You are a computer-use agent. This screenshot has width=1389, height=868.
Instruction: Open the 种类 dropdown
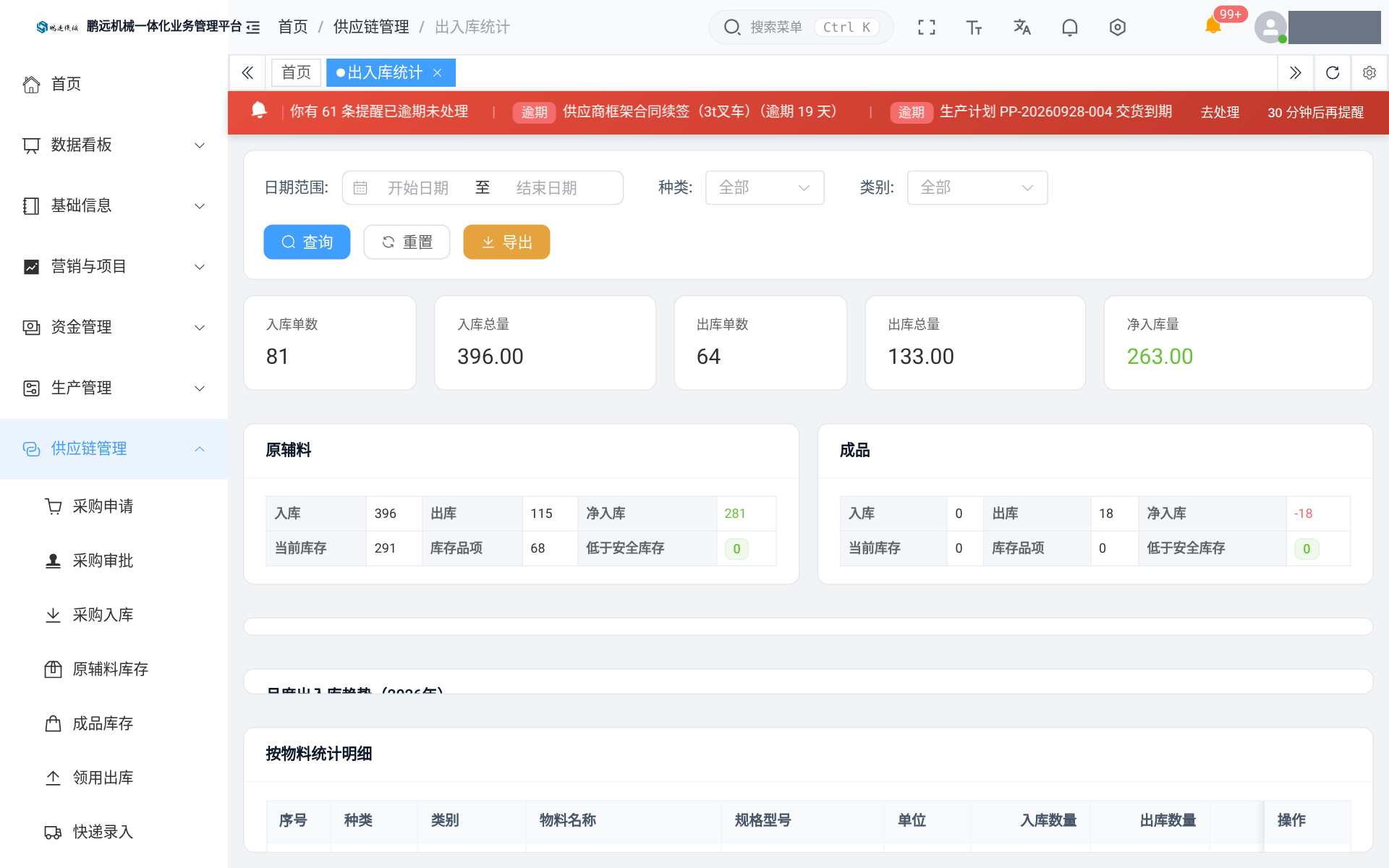765,188
